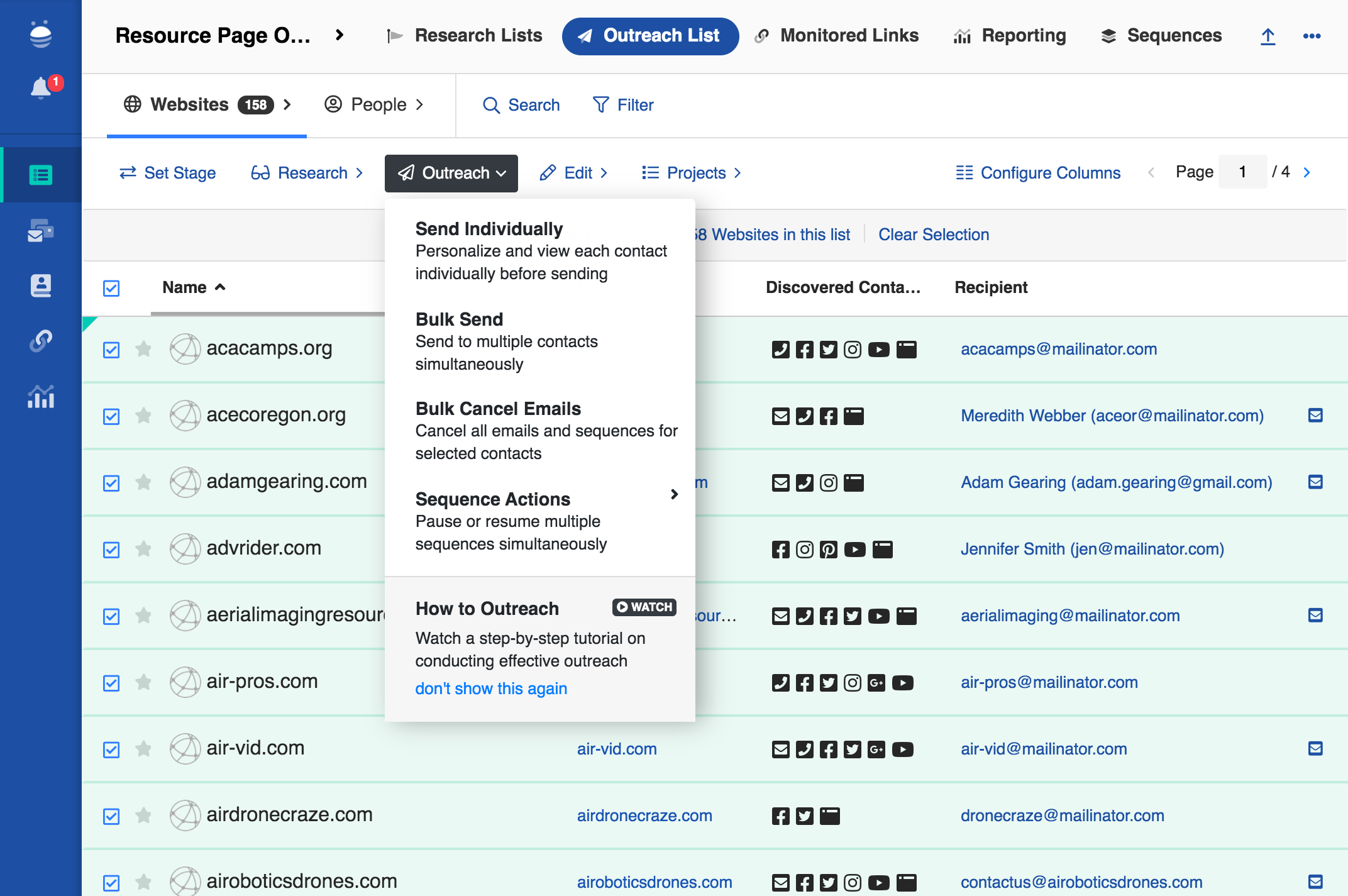The image size is (1348, 896).
Task: Open the contacts icon in sidebar
Action: (x=41, y=285)
